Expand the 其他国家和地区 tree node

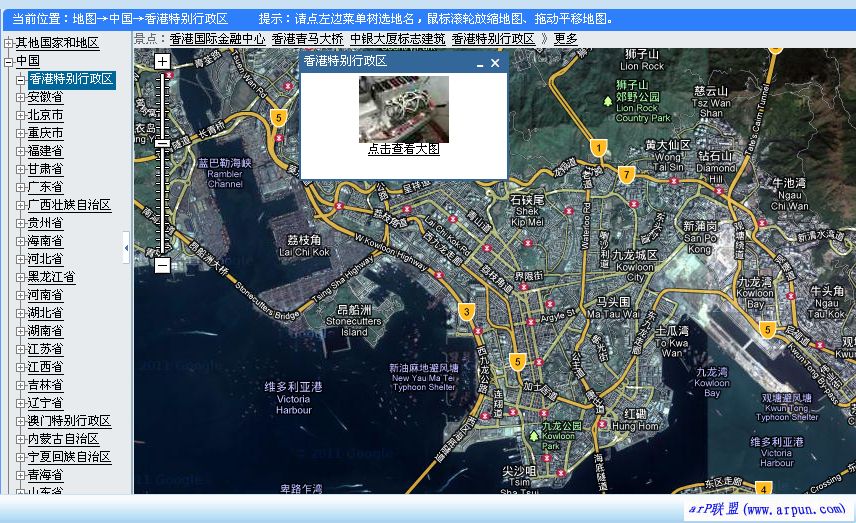pos(8,43)
